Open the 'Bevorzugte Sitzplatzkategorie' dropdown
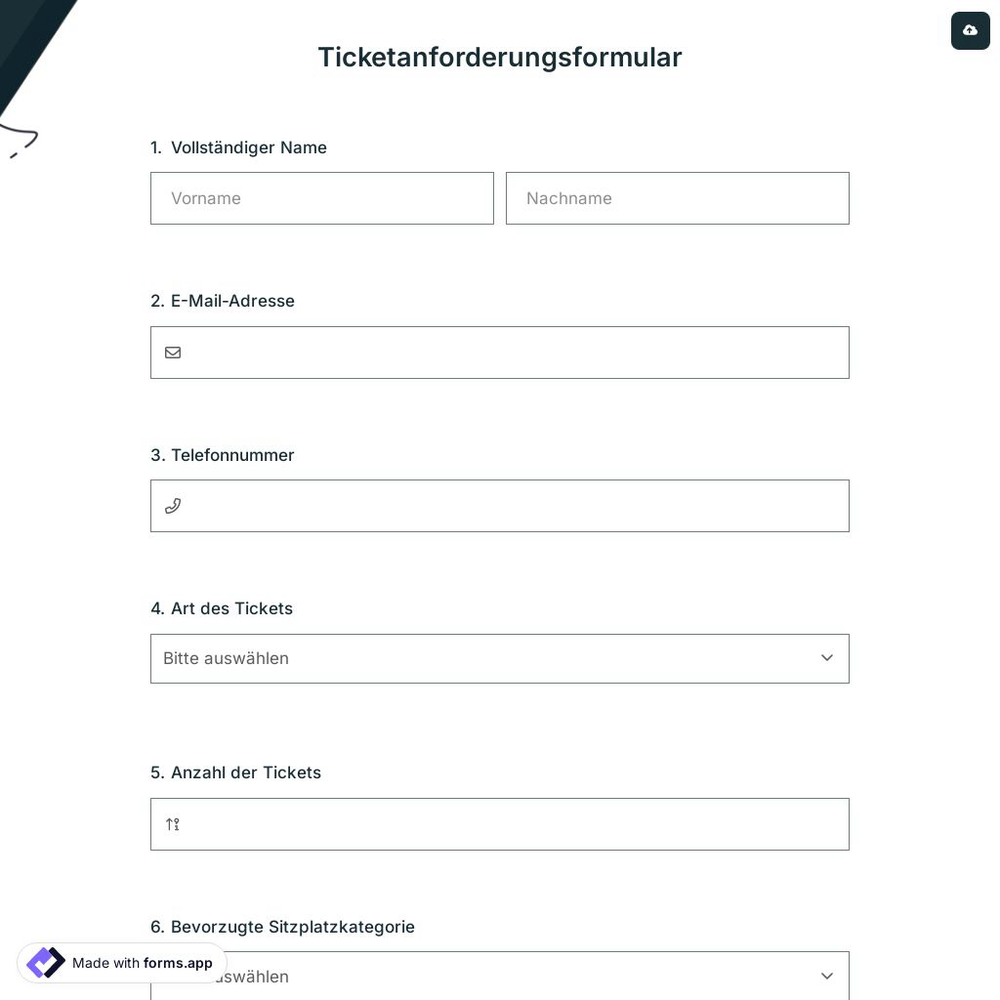 500,976
